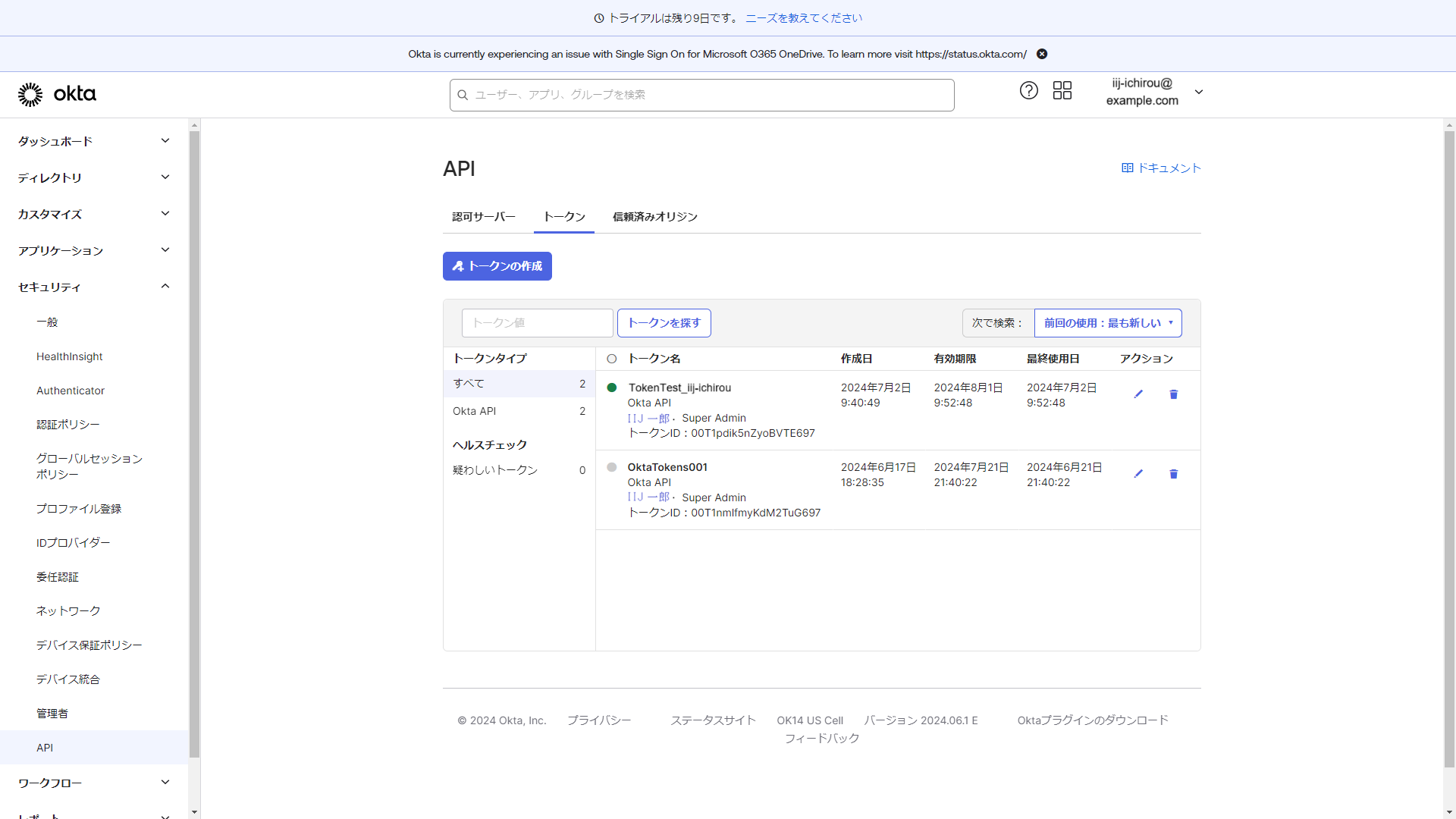Open the プライバシー footer link

click(x=599, y=720)
